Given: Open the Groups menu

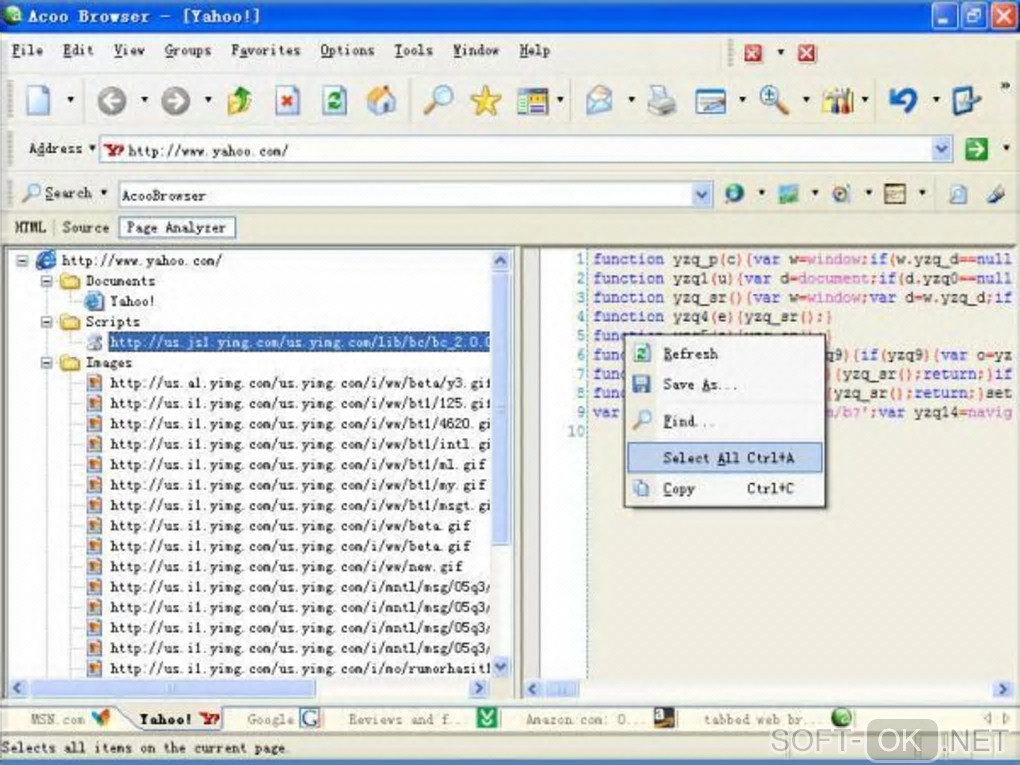Looking at the screenshot, I should tap(187, 50).
